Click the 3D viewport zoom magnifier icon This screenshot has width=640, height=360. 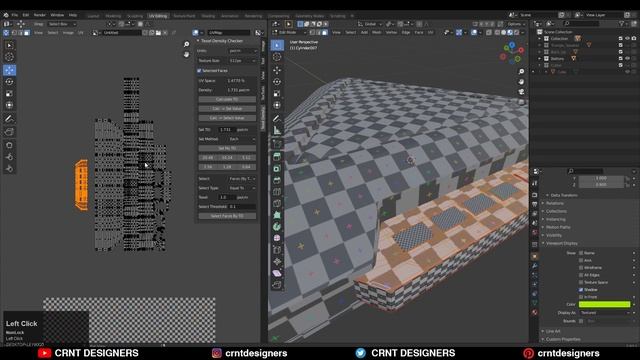521,72
